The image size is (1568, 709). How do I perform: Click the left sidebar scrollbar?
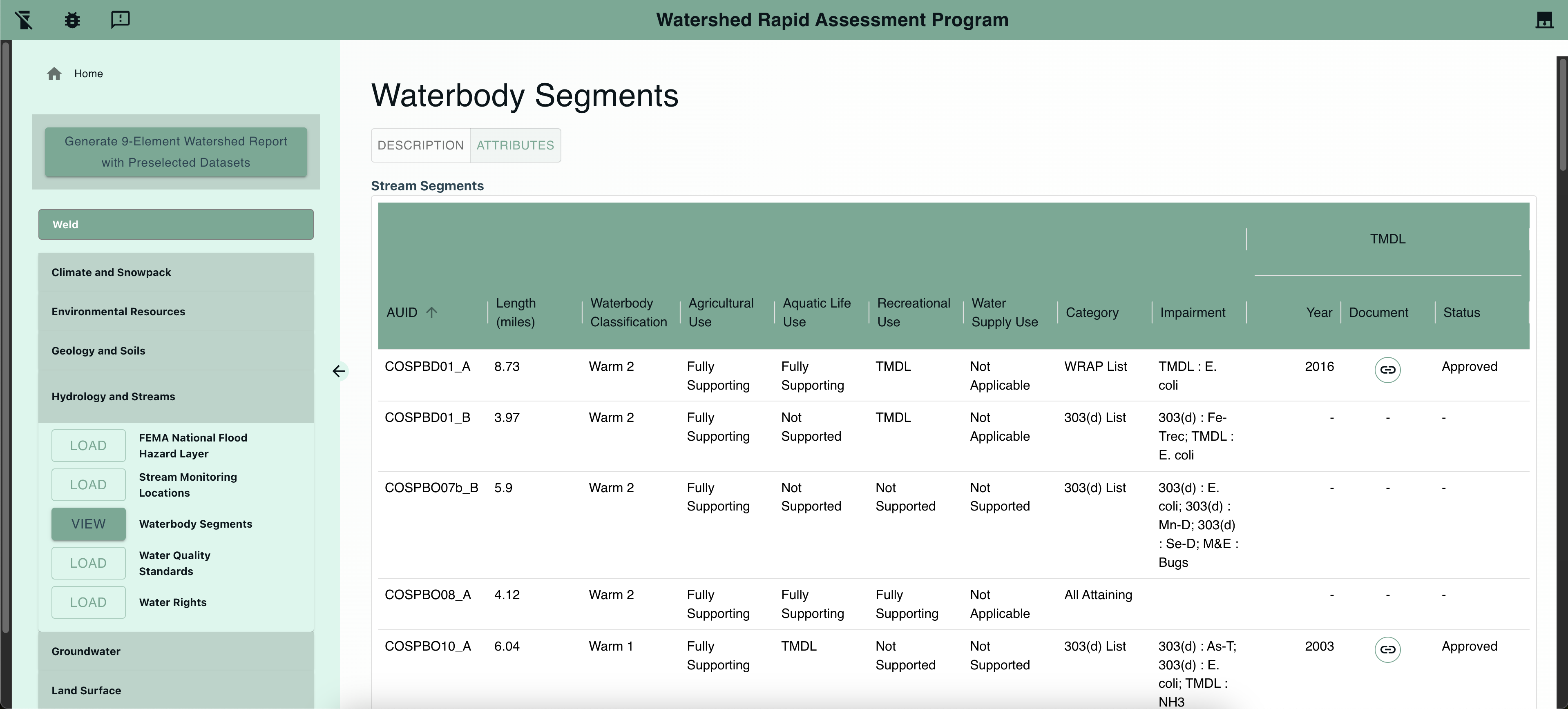[6, 338]
